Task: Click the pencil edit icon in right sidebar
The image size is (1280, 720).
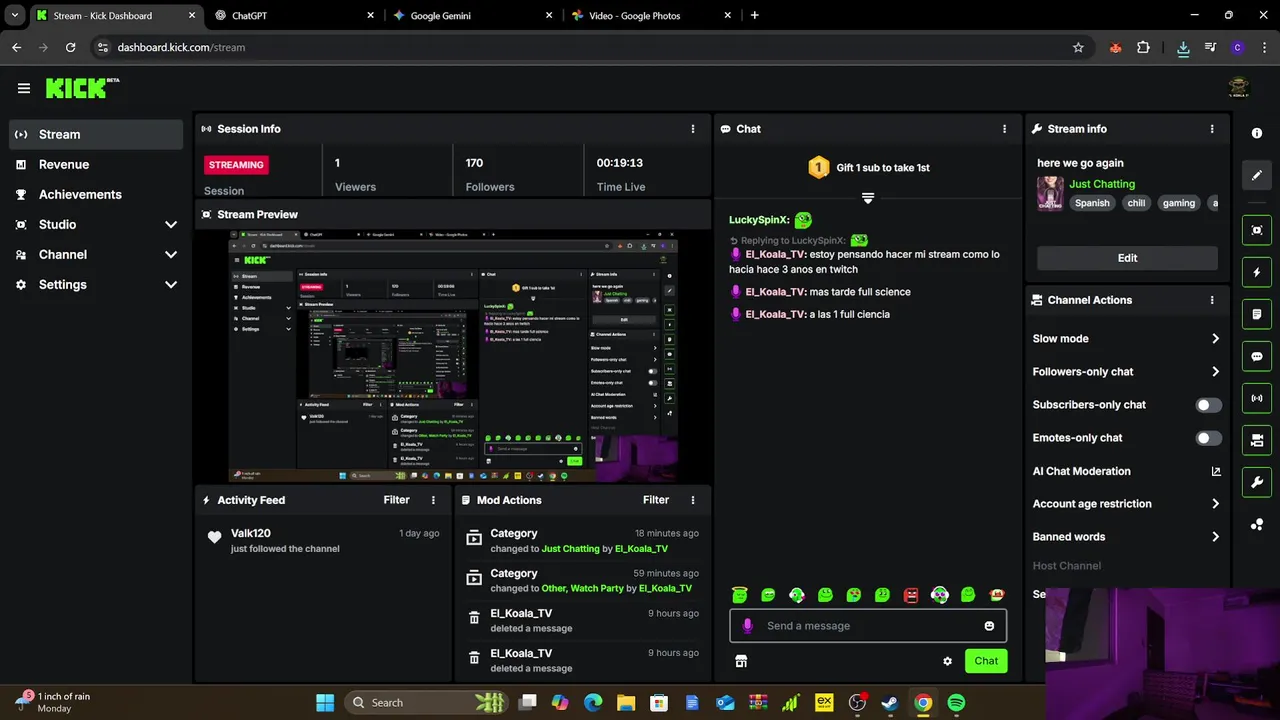Action: pos(1257,175)
